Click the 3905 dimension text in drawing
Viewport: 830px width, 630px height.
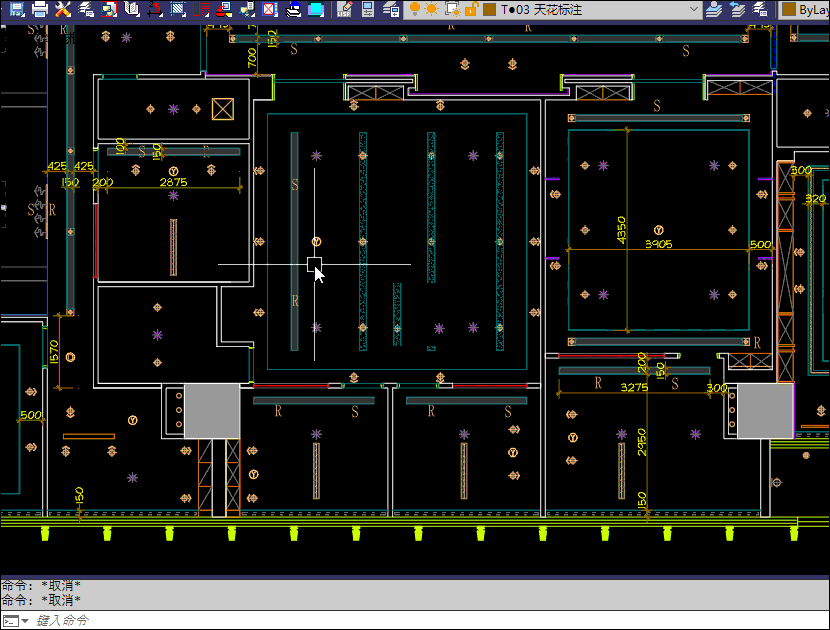[659, 243]
